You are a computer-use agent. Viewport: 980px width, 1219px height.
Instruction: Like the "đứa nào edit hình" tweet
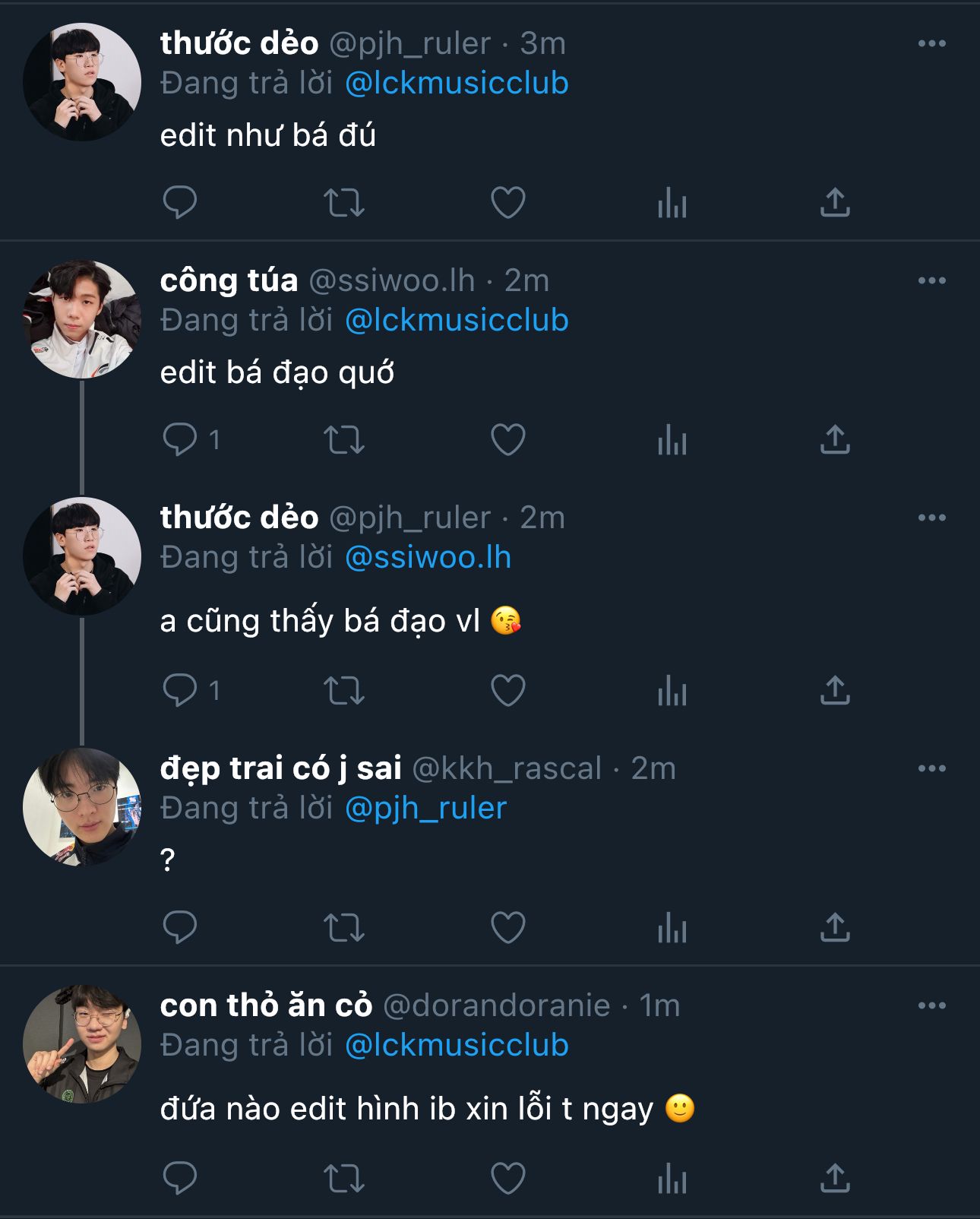point(508,1179)
